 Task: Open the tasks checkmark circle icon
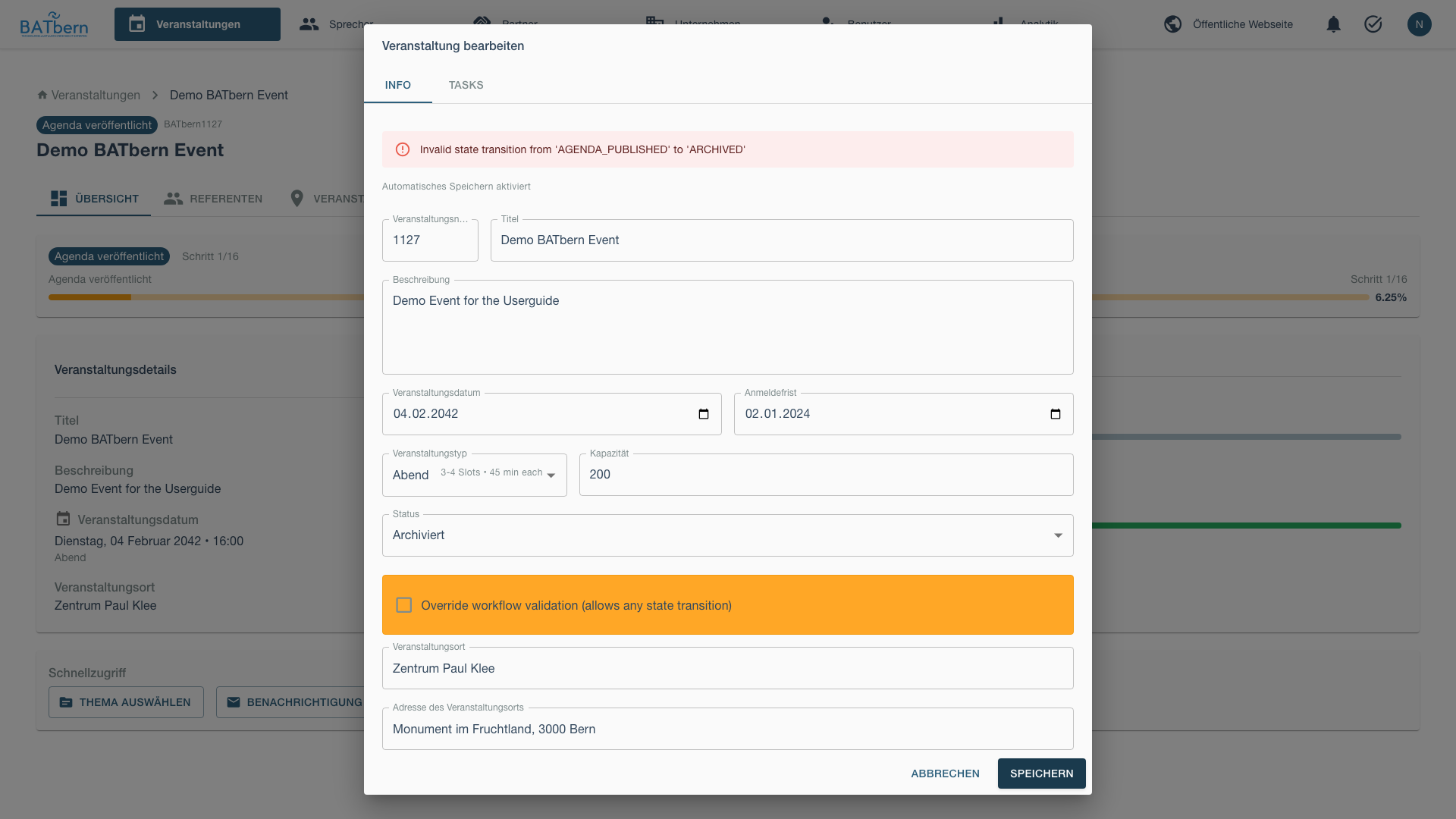click(x=1373, y=24)
